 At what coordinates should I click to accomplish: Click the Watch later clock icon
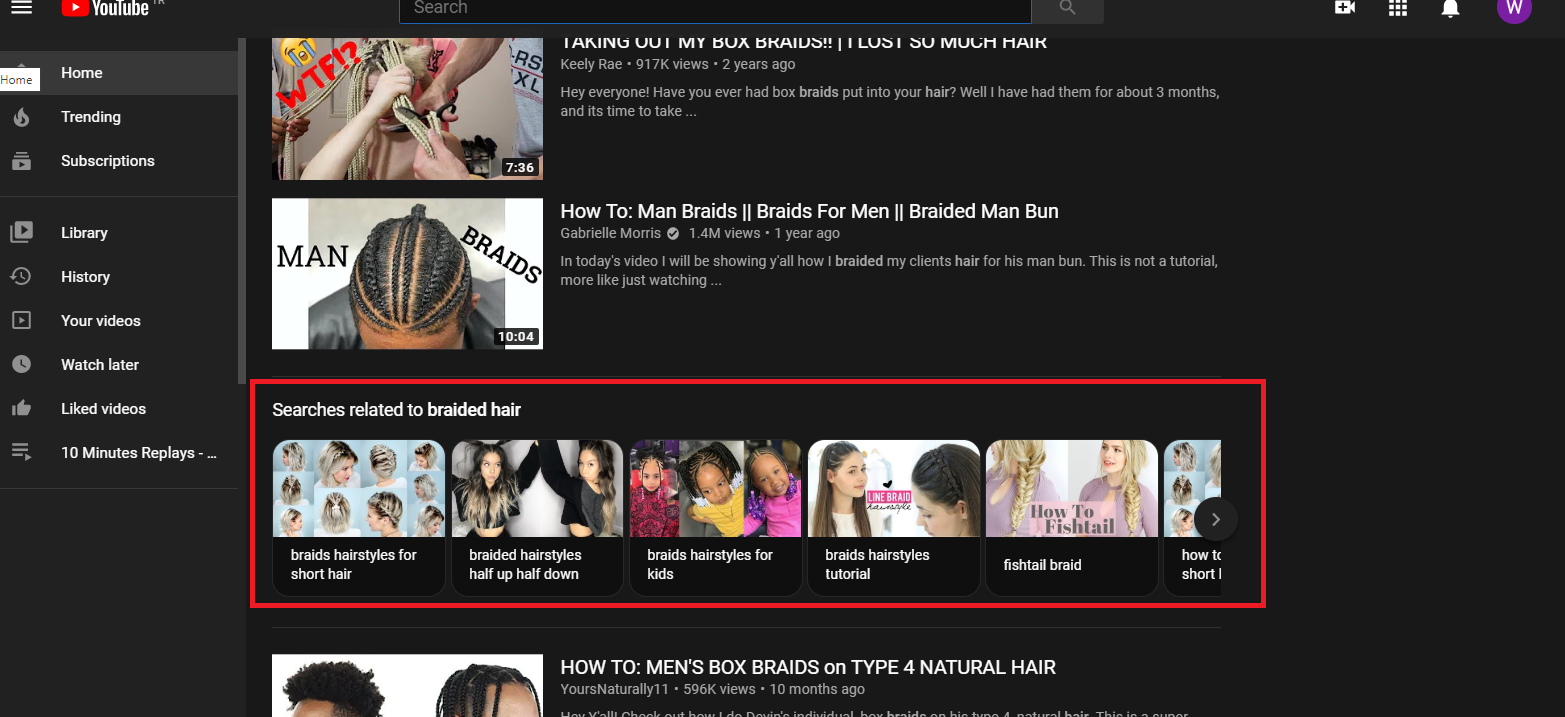(x=21, y=365)
